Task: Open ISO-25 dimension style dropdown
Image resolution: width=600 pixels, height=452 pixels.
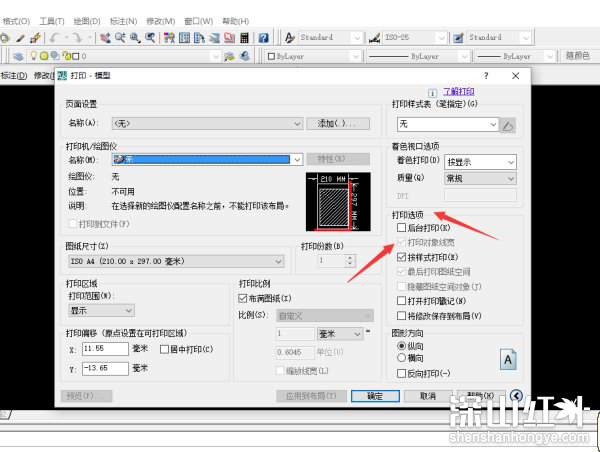Action: (x=414, y=38)
